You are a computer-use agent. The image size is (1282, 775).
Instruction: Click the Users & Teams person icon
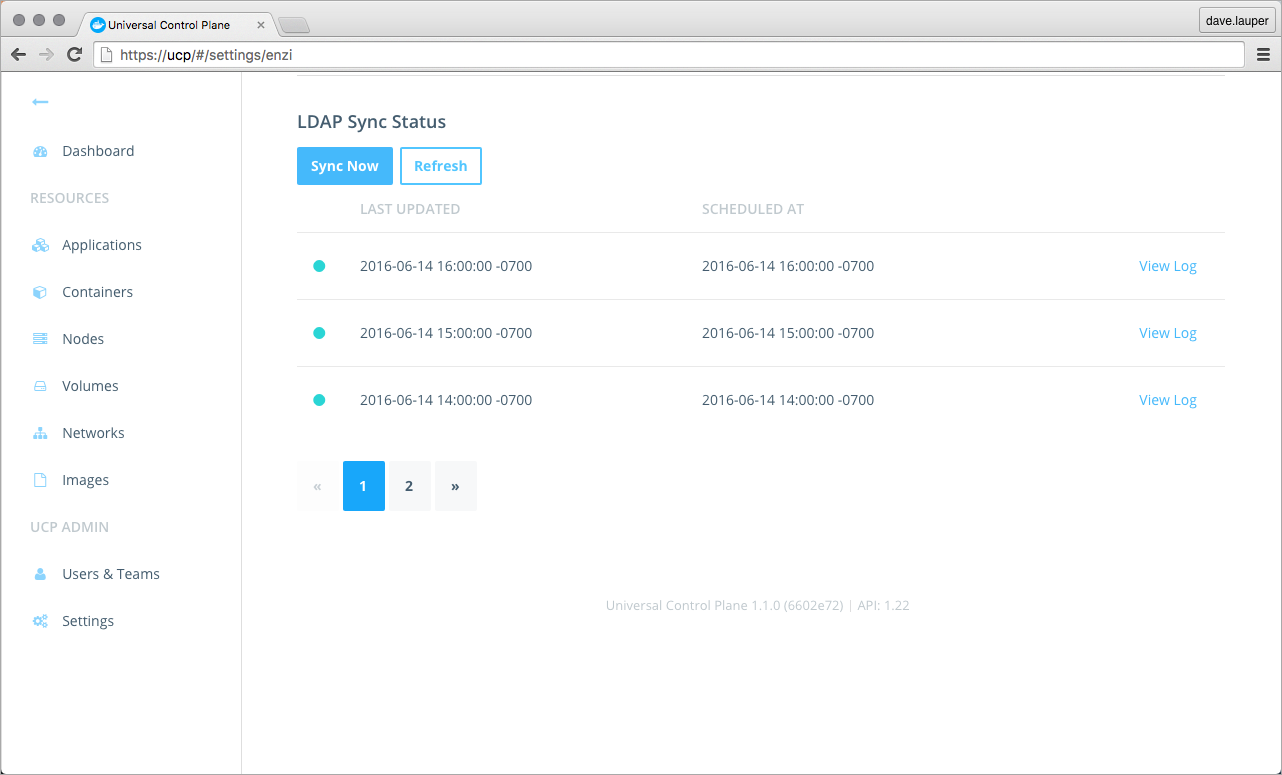(40, 575)
